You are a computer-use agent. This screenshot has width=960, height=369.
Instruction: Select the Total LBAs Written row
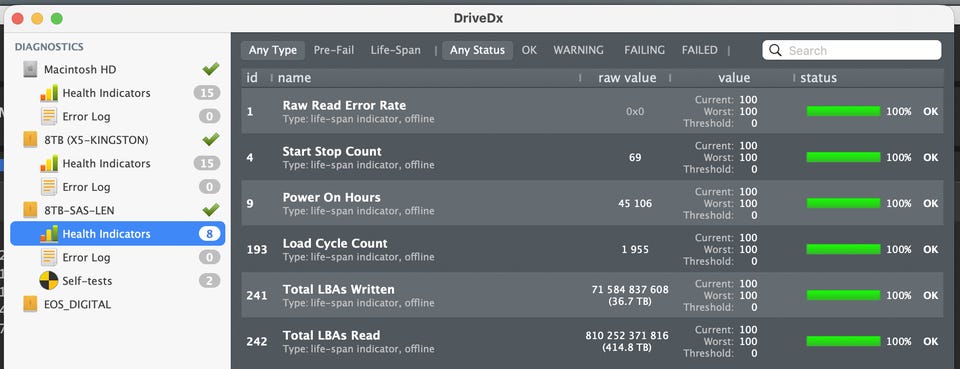593,295
